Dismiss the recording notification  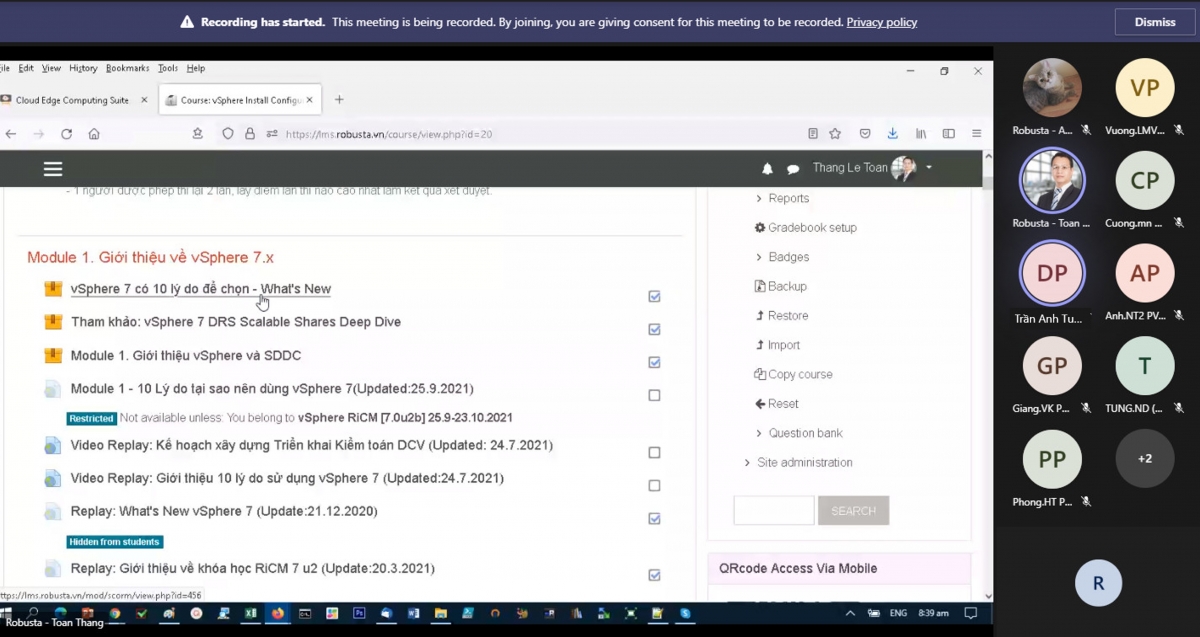[x=1155, y=22]
